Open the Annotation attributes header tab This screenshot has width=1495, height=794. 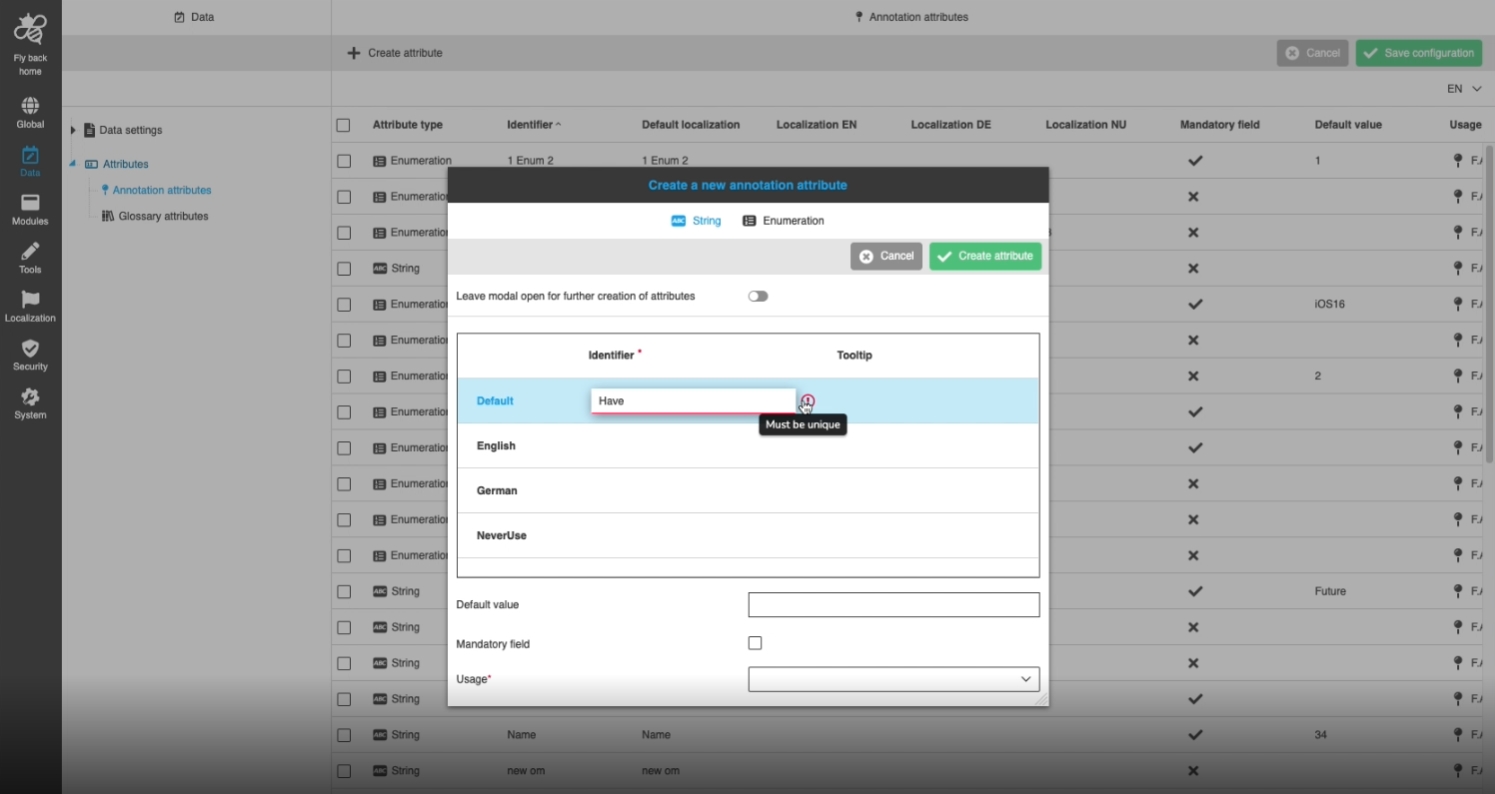click(912, 17)
